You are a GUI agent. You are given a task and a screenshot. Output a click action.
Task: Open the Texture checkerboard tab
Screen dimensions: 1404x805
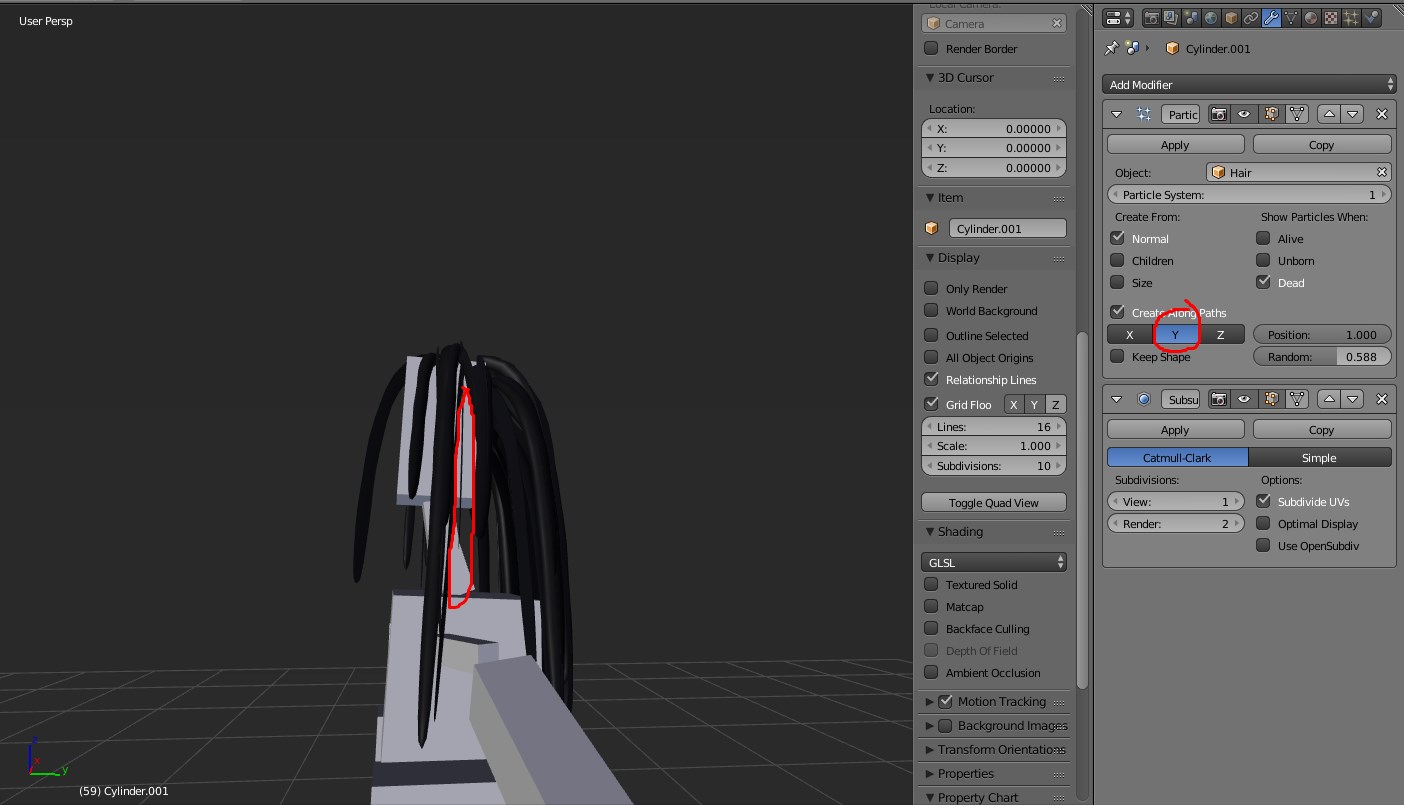coord(1332,18)
